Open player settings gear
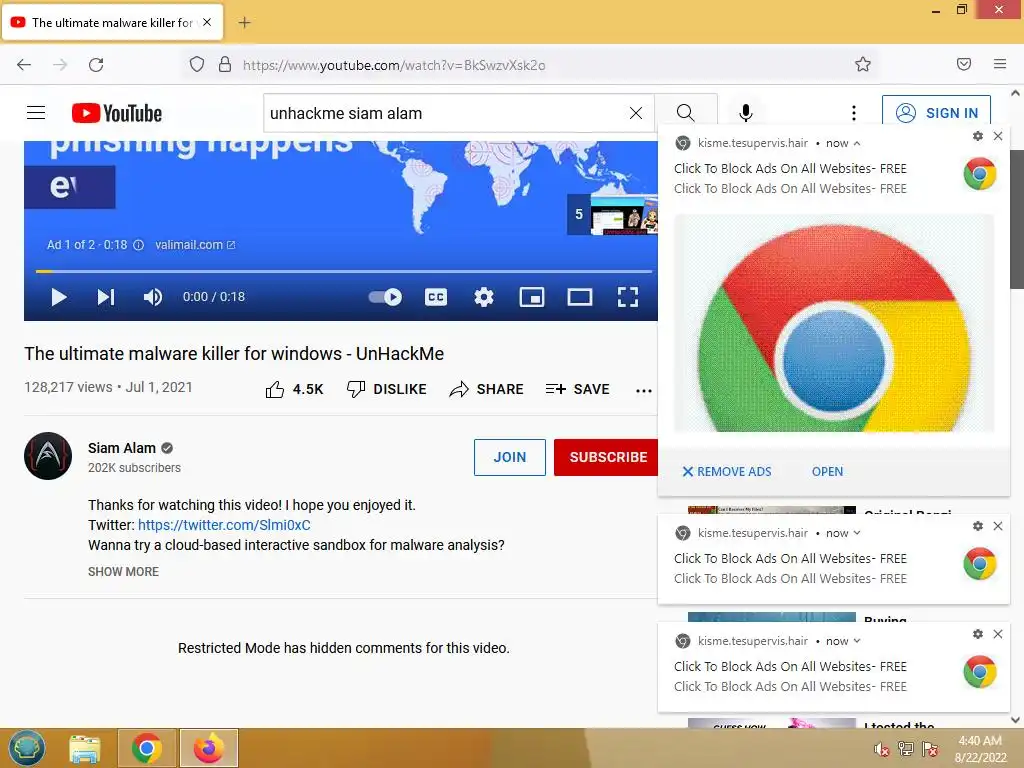The width and height of the screenshot is (1024, 768). tap(484, 297)
